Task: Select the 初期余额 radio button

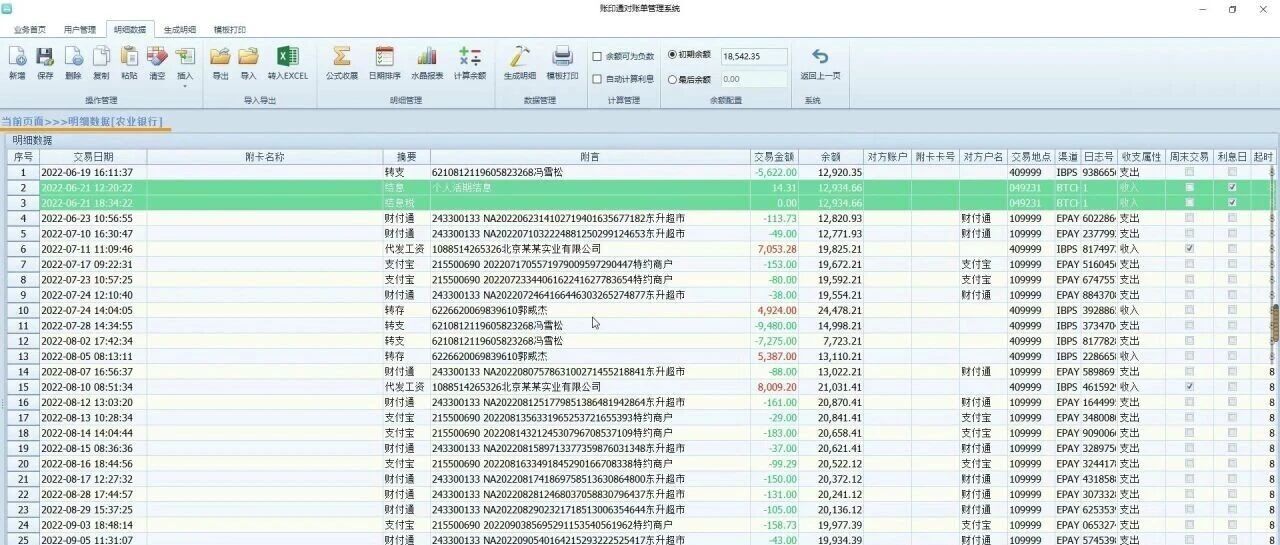Action: (x=672, y=55)
